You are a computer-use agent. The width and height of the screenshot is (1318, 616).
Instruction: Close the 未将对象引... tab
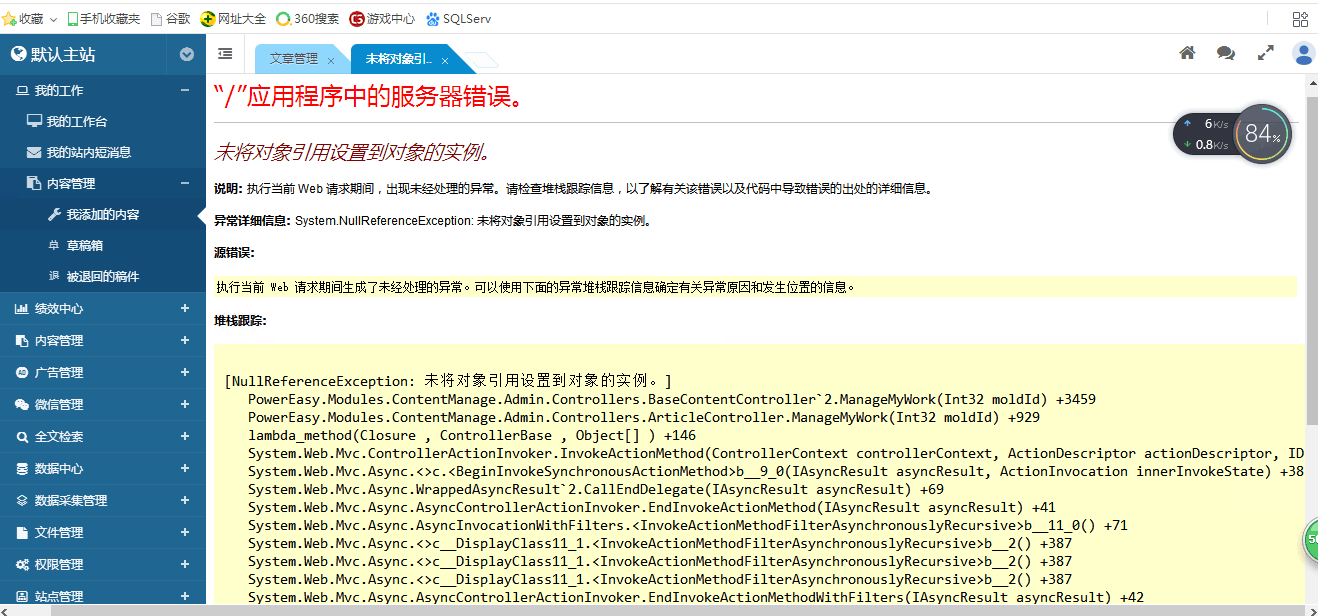[443, 61]
